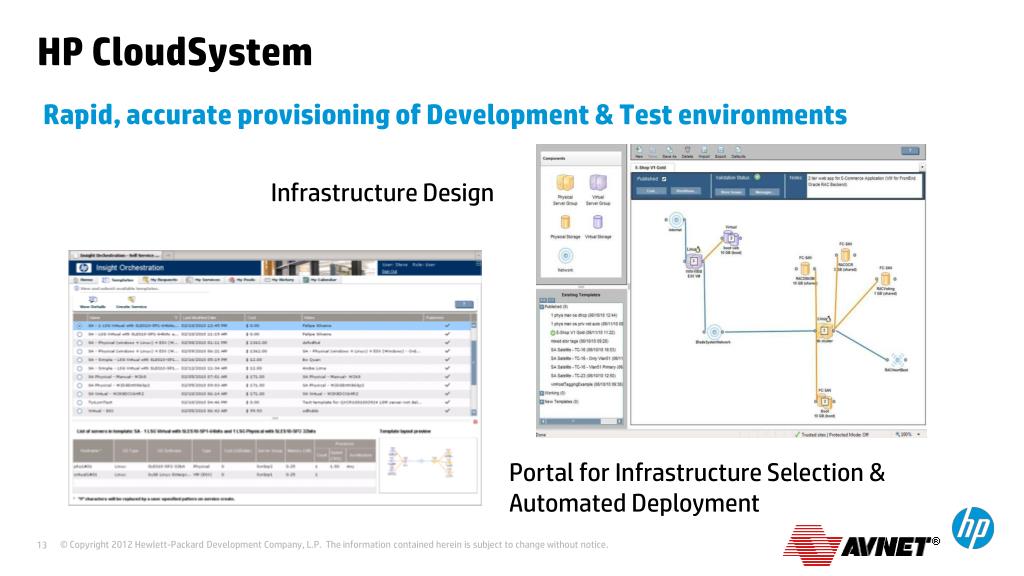This screenshot has height=576, width=1024.
Task: Select the fourth template row radio button
Action: click(80, 351)
